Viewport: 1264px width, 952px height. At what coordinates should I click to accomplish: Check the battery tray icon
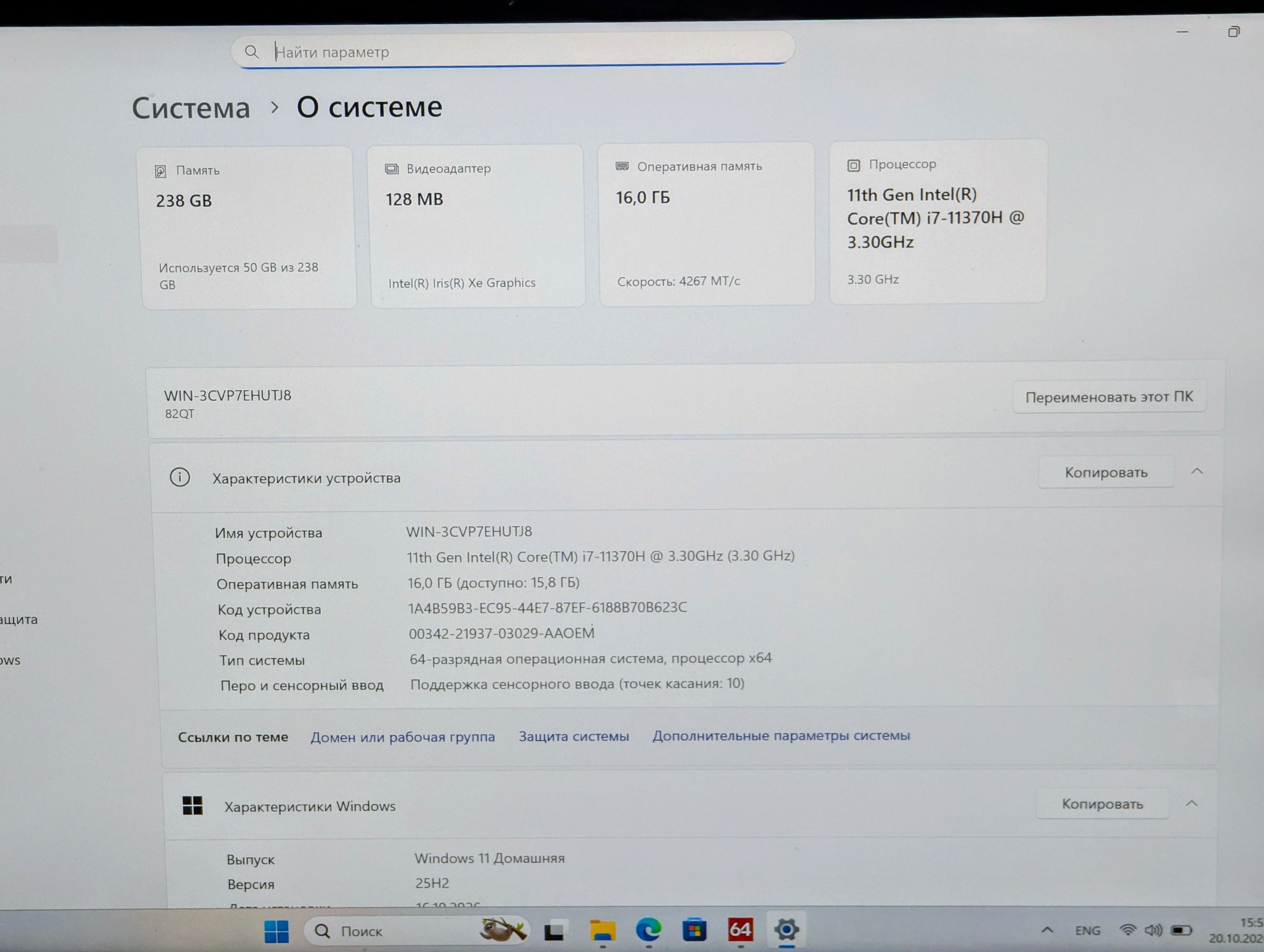[x=1181, y=930]
